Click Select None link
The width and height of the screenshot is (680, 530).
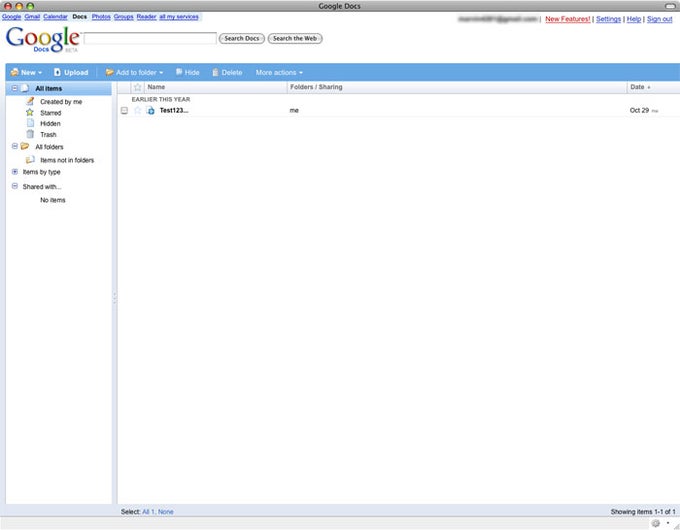pyautogui.click(x=166, y=512)
